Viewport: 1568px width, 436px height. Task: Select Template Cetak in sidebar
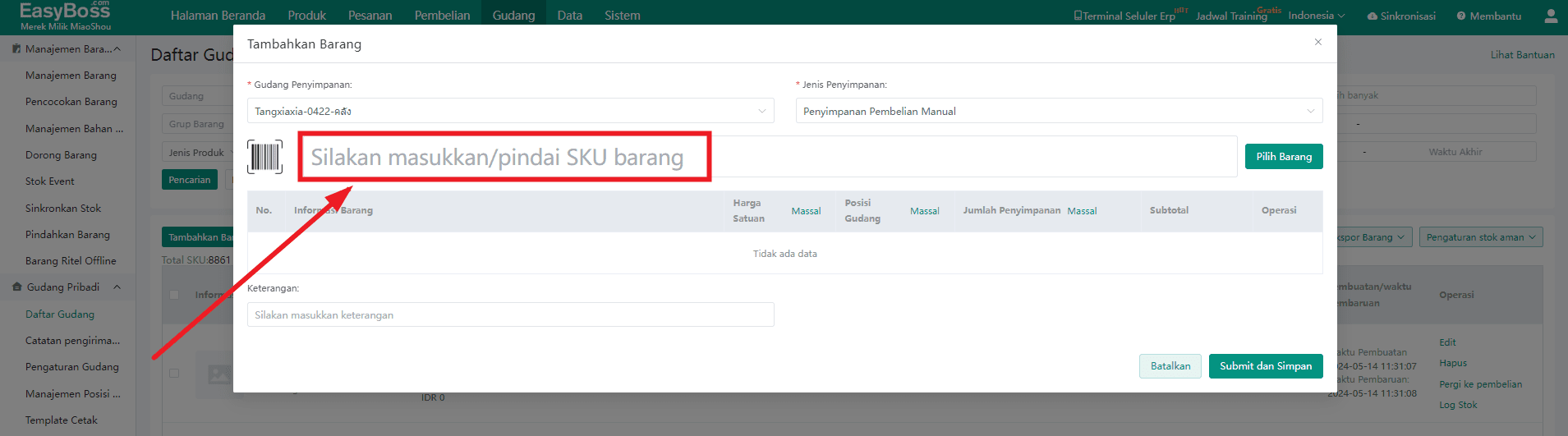[x=61, y=420]
